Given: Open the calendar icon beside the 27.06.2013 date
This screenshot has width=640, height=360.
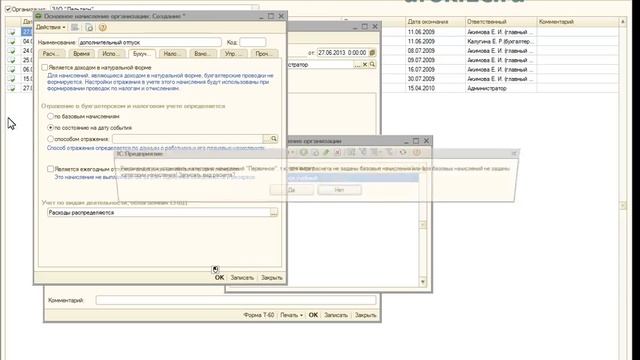Looking at the screenshot, I should pyautogui.click(x=372, y=53).
